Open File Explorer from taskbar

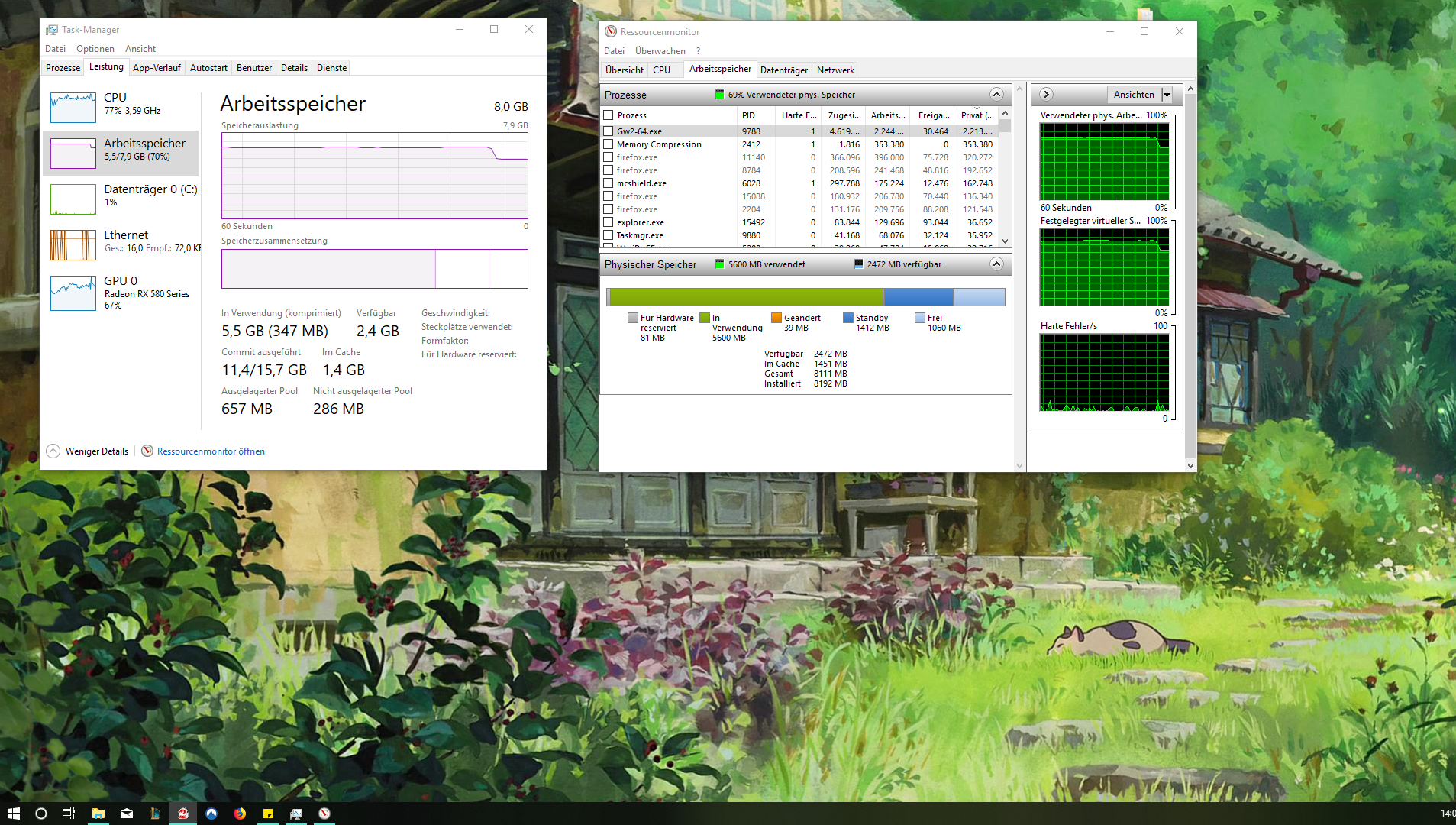click(98, 814)
